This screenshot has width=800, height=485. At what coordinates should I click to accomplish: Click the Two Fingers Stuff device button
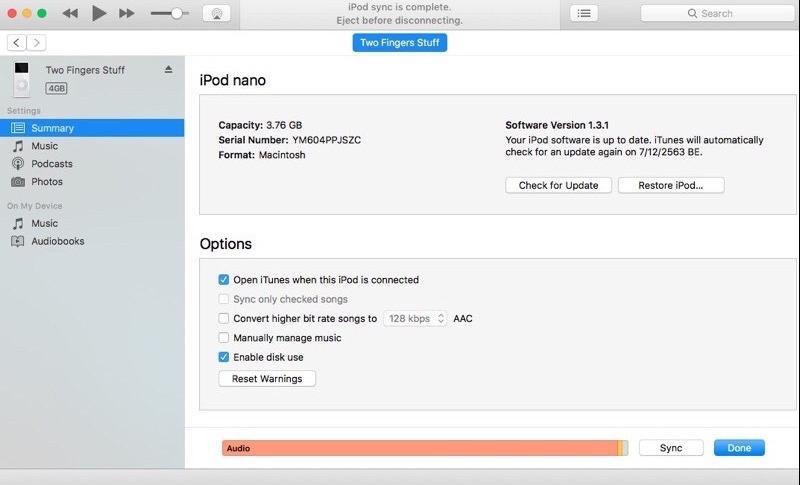399,43
